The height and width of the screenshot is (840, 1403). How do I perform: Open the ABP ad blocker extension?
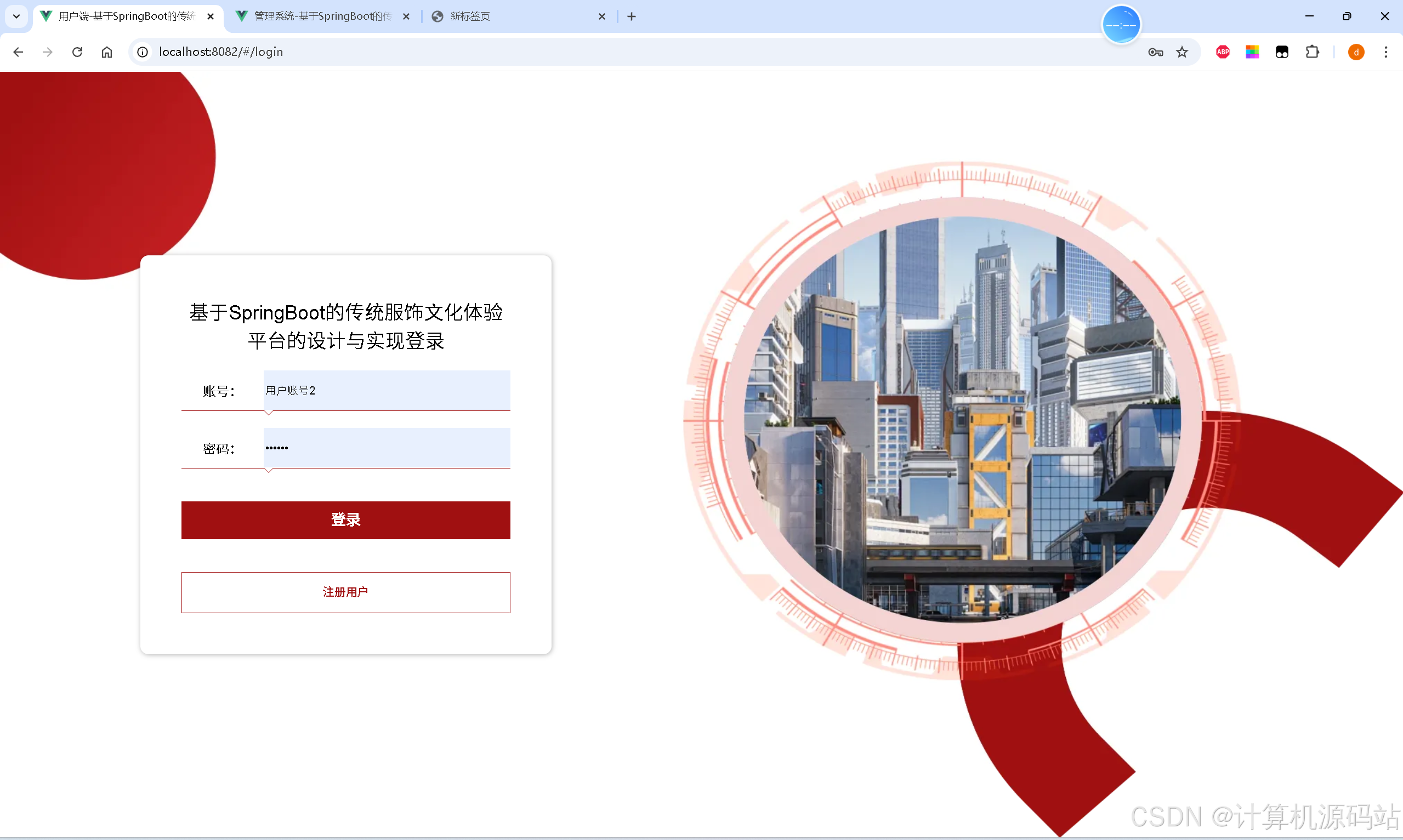(1223, 52)
